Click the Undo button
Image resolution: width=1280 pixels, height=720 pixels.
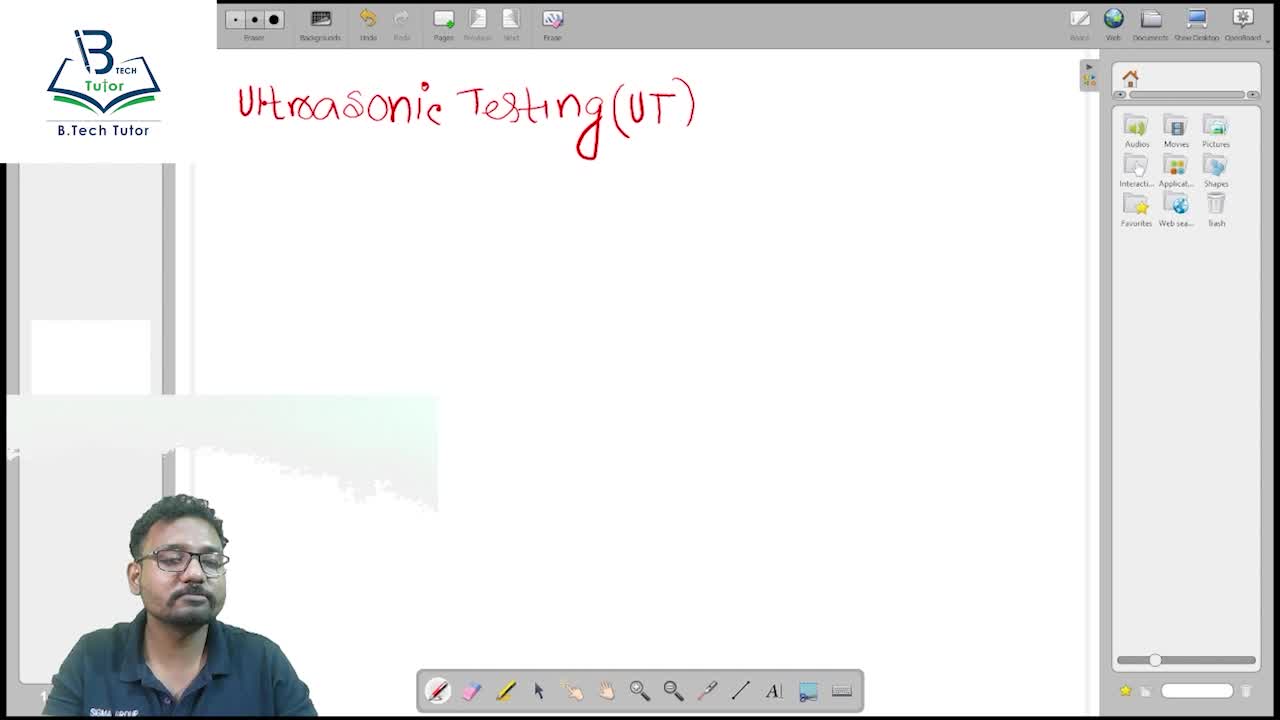368,24
